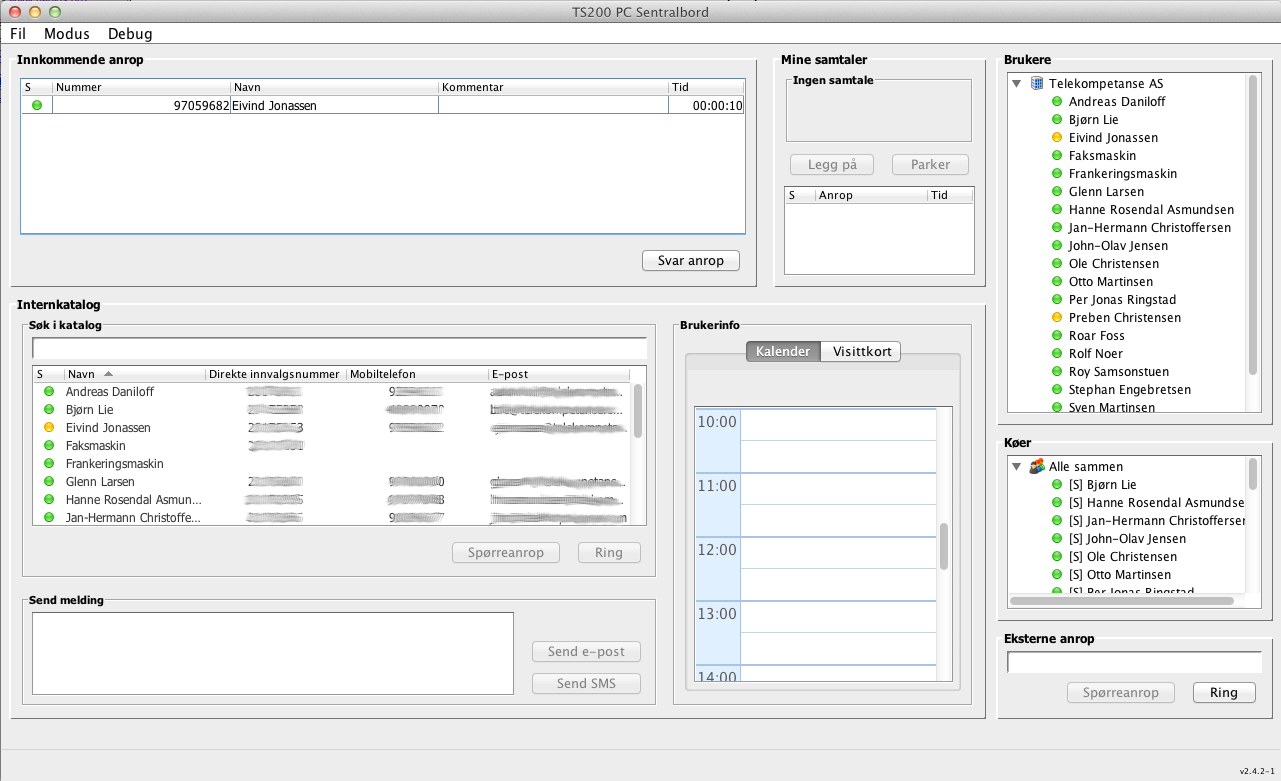Open the Fil menu
The image size is (1281, 781).
18,33
